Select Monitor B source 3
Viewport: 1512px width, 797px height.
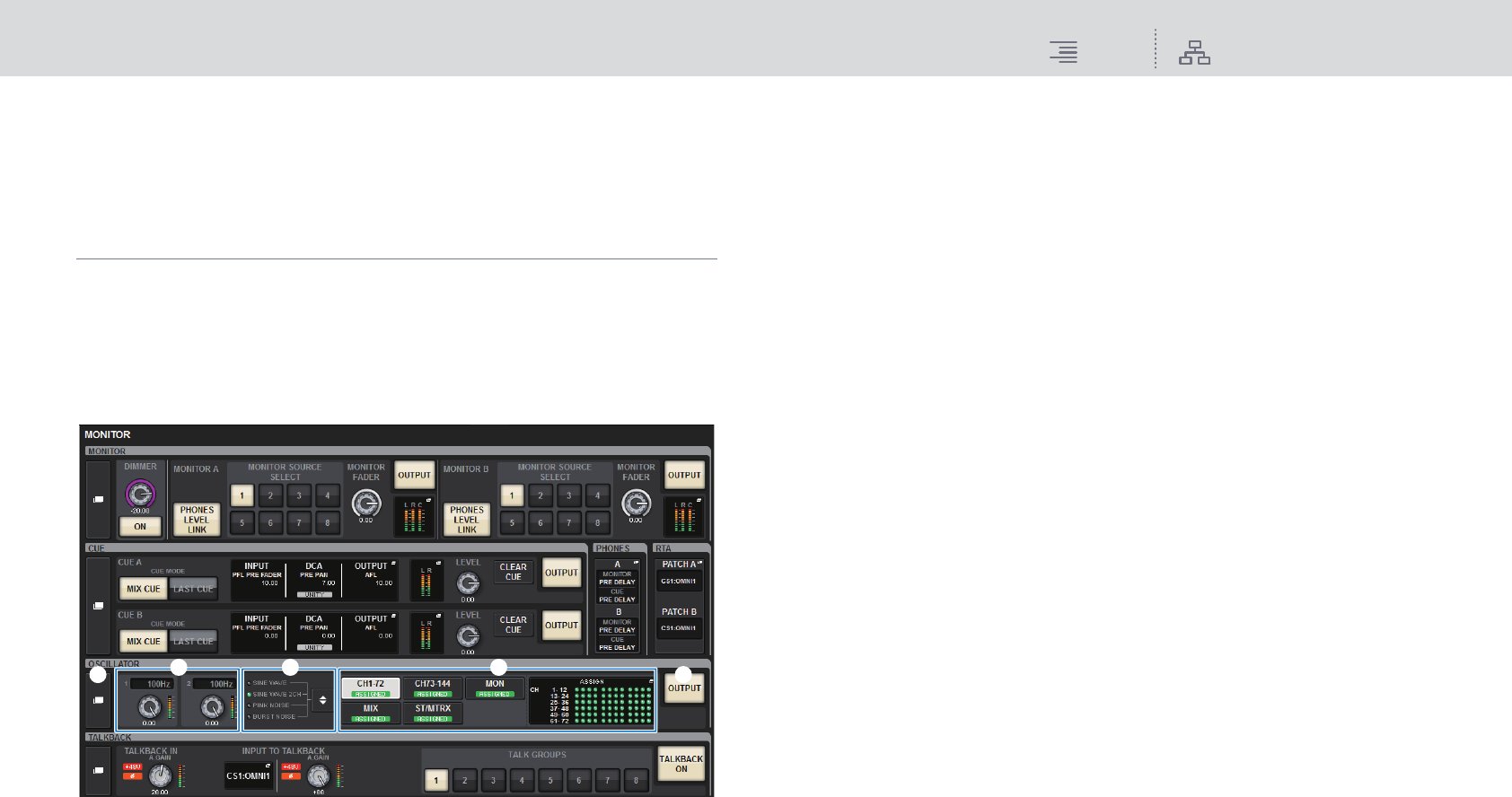(569, 495)
